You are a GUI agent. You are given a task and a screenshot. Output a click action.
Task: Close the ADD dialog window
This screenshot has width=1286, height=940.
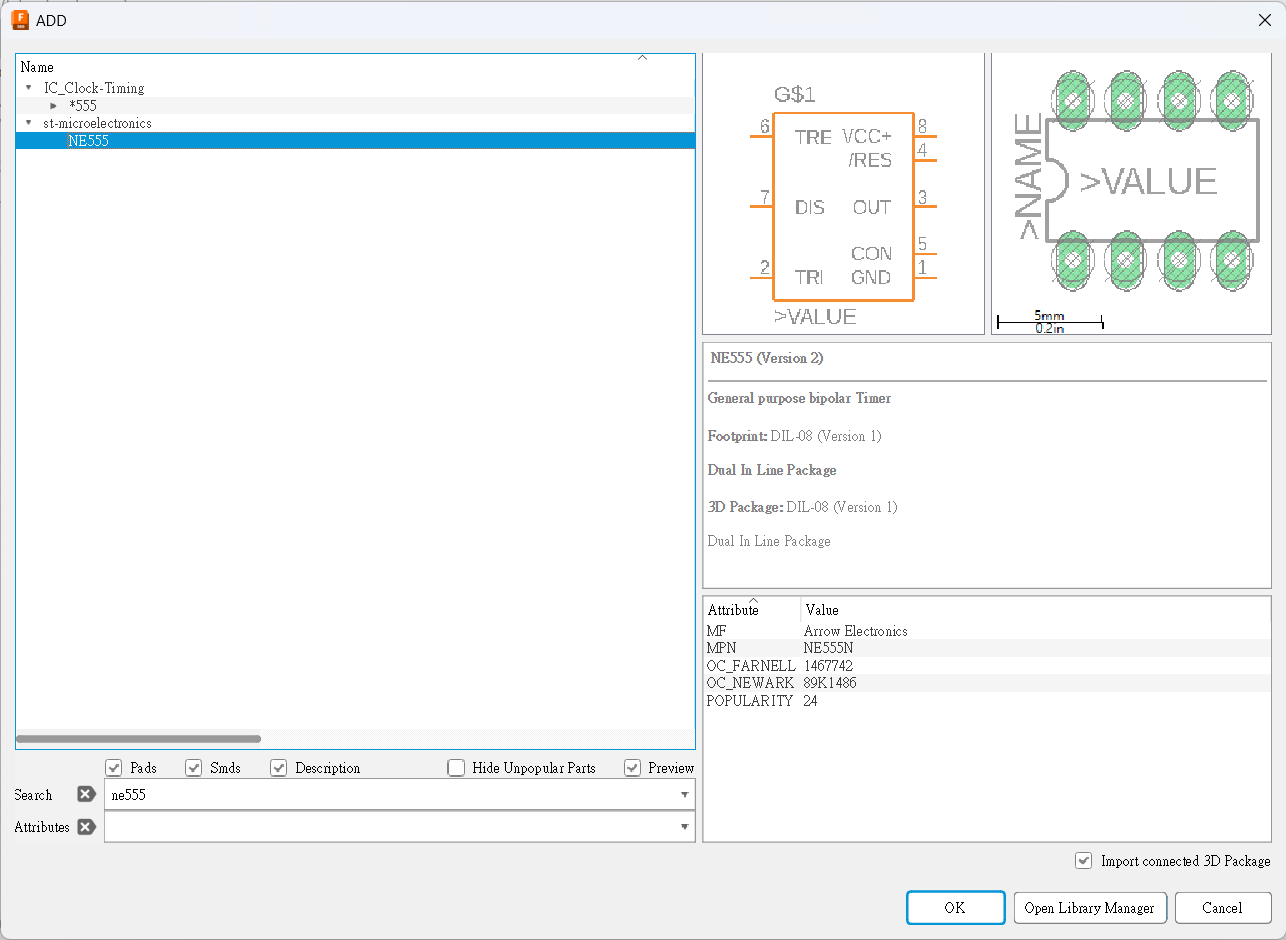pos(1264,20)
